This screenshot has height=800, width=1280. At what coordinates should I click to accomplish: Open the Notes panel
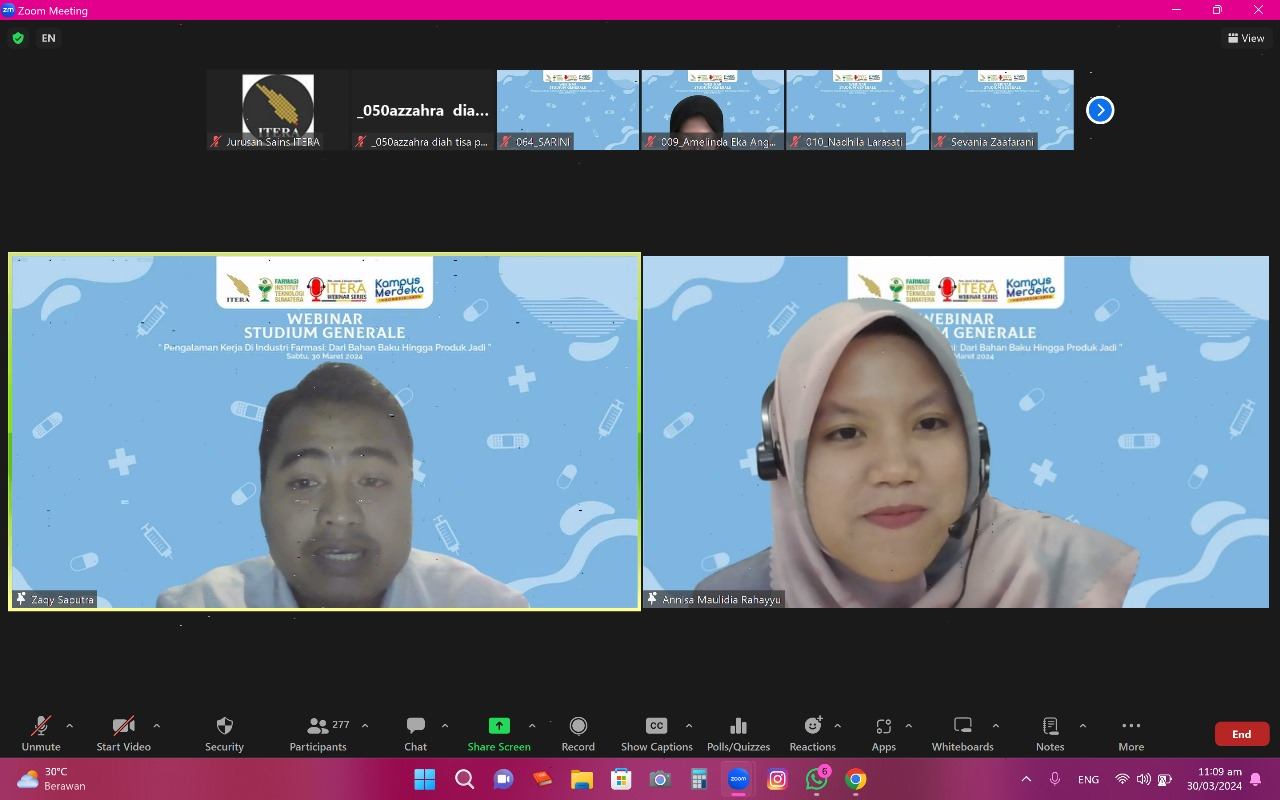(x=1050, y=733)
